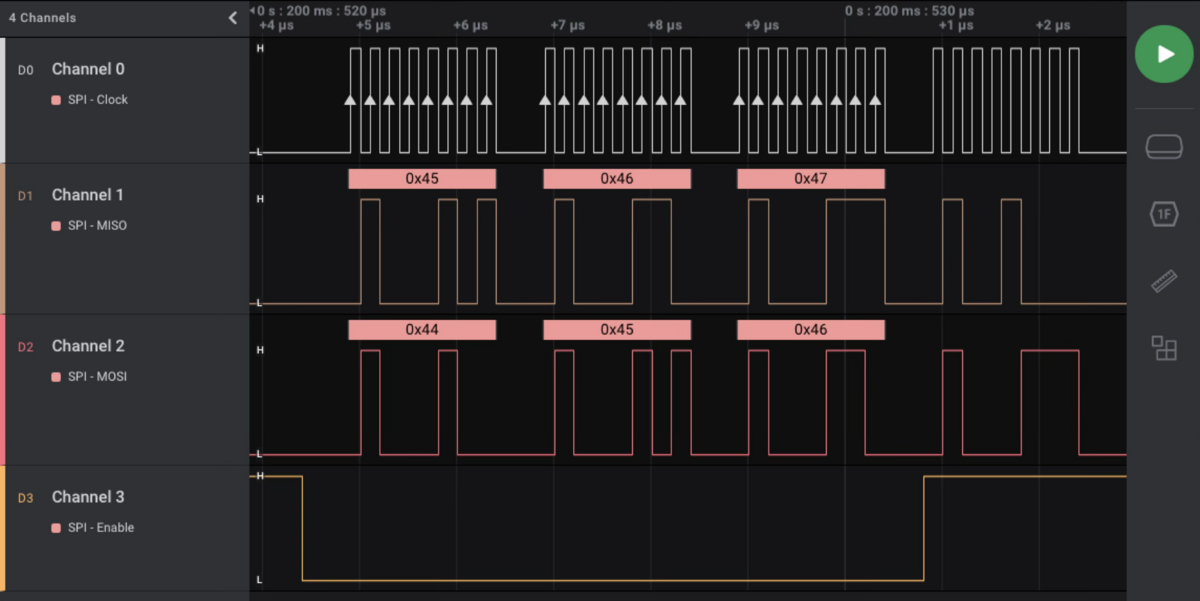Click the +5 µs mark on time ruler
The image size is (1200, 601).
(373, 25)
